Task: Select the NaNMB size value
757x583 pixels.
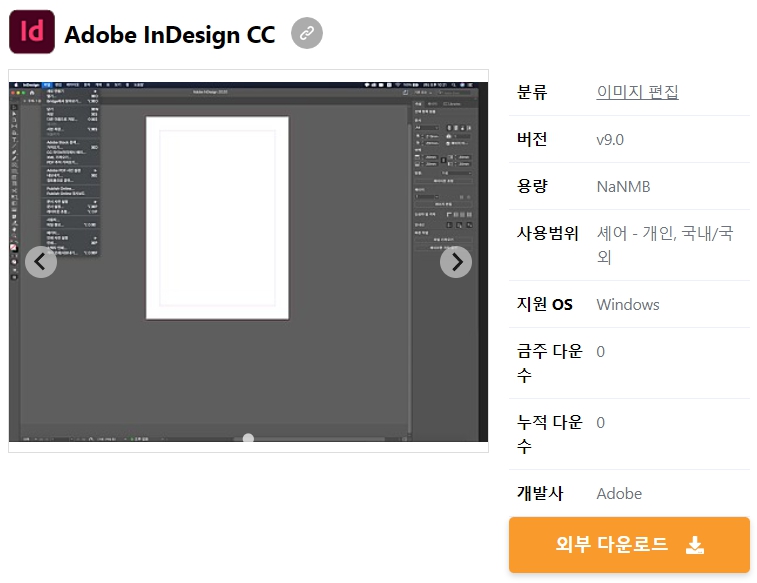Action: [623, 187]
